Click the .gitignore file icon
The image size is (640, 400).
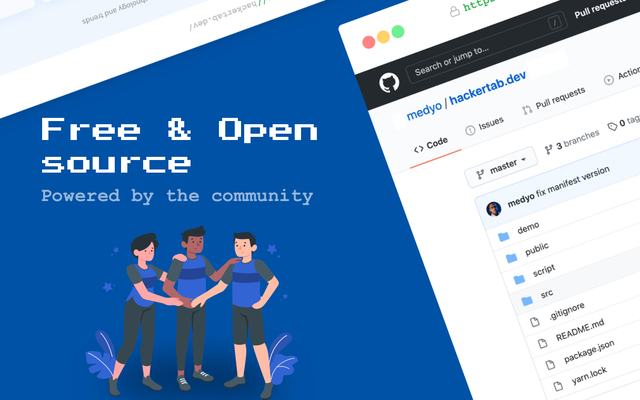click(535, 322)
